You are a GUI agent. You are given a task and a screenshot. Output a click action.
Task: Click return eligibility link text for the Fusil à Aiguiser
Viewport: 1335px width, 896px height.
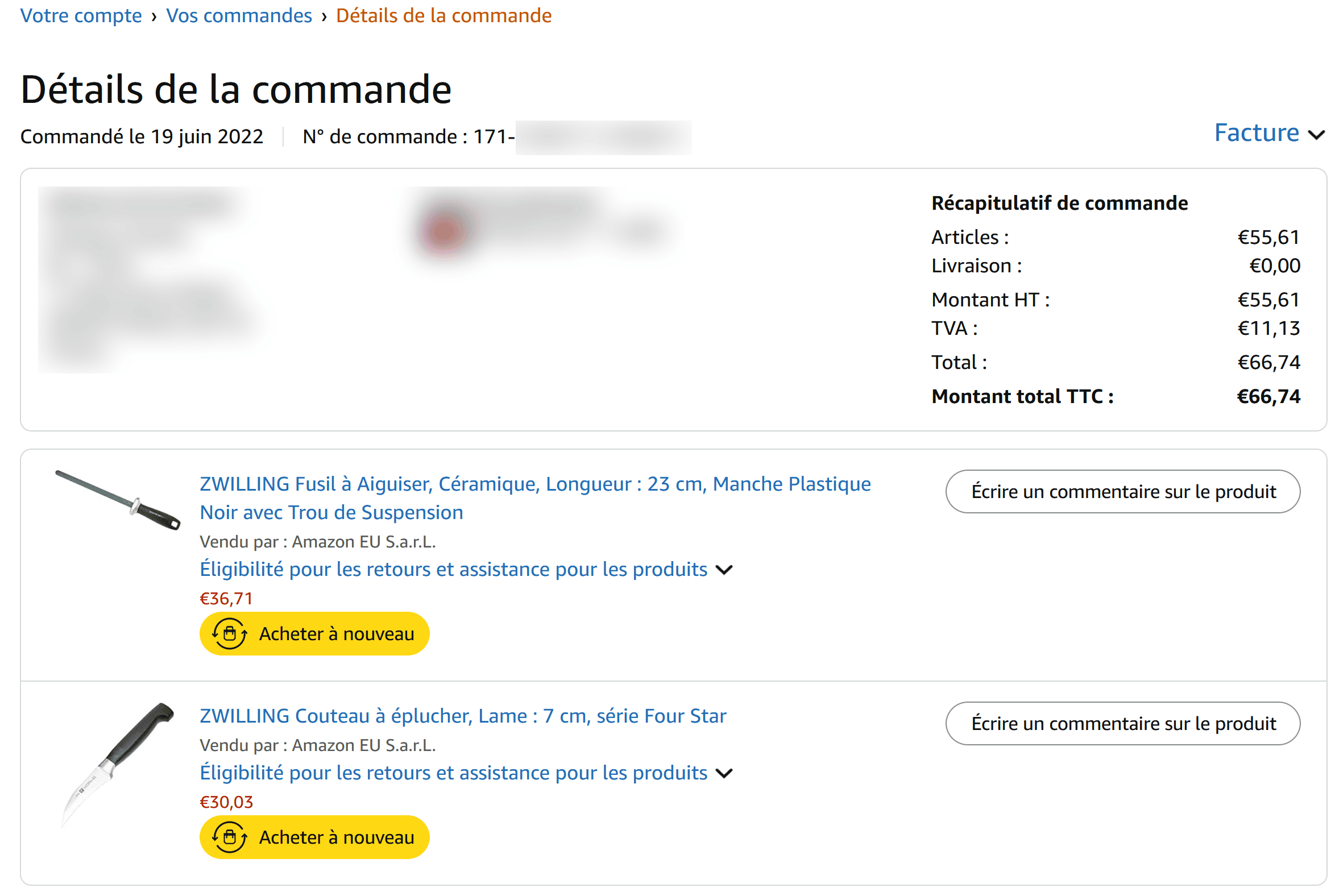453,569
